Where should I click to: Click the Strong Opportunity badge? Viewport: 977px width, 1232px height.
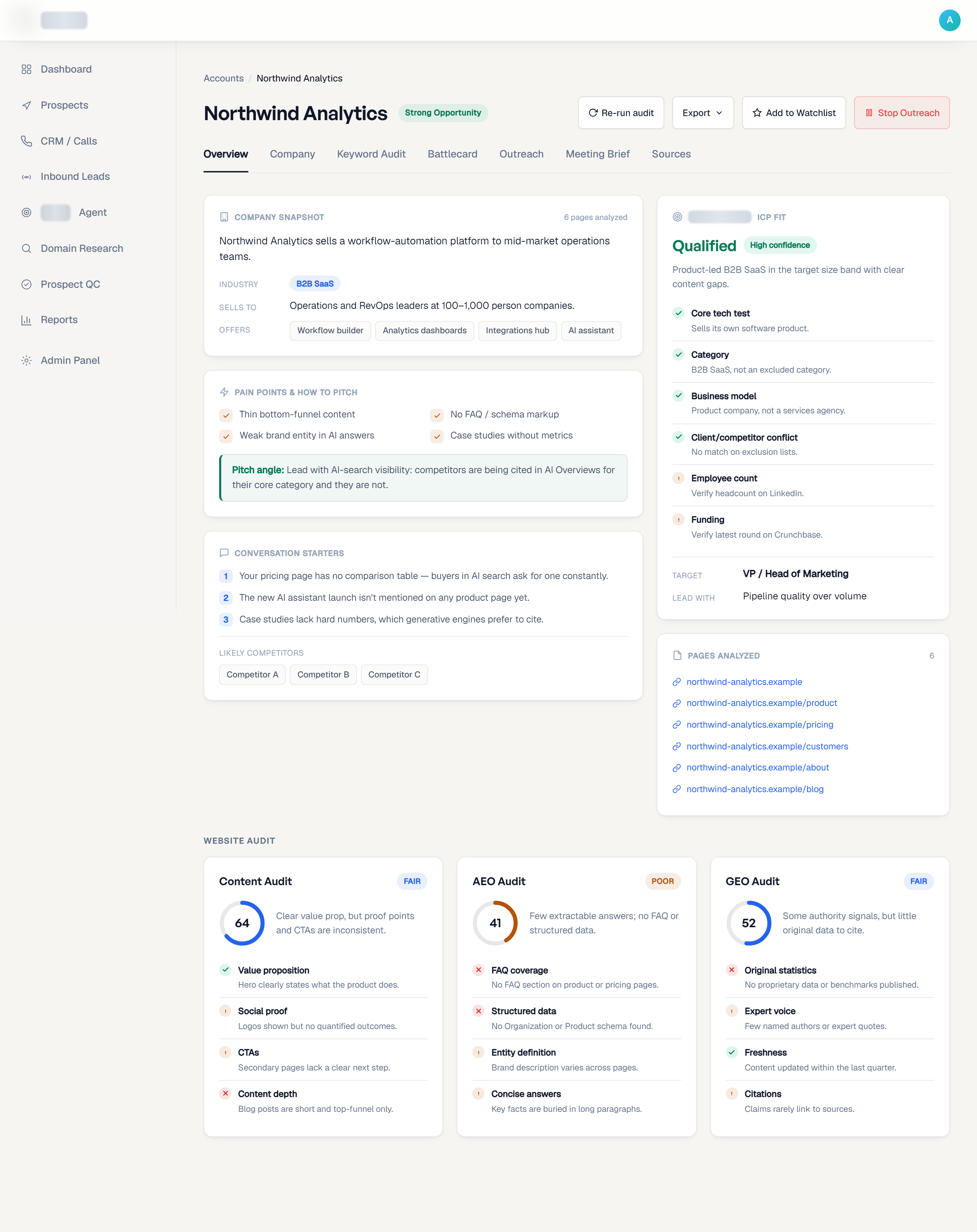coord(443,113)
